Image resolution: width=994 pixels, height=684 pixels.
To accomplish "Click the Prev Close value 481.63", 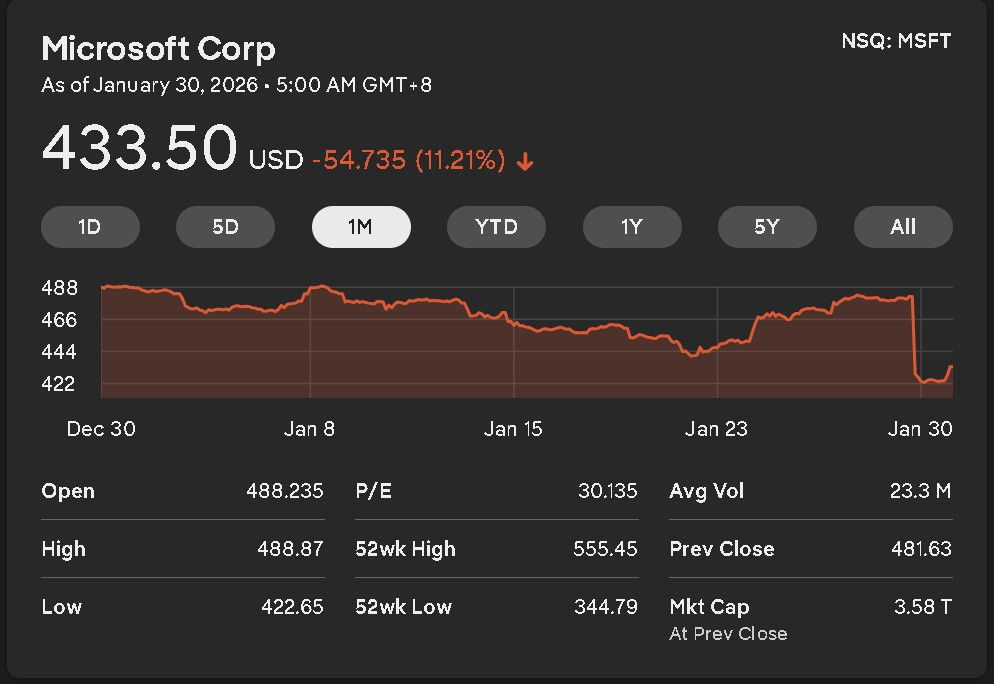I will coord(921,549).
